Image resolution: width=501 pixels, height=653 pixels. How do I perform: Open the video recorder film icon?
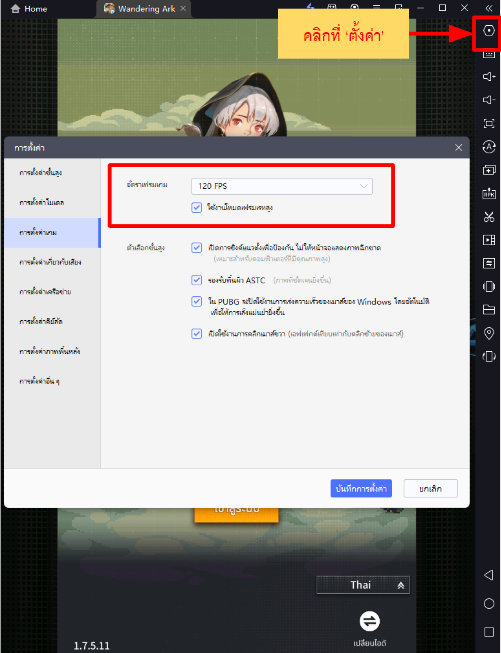click(x=489, y=240)
